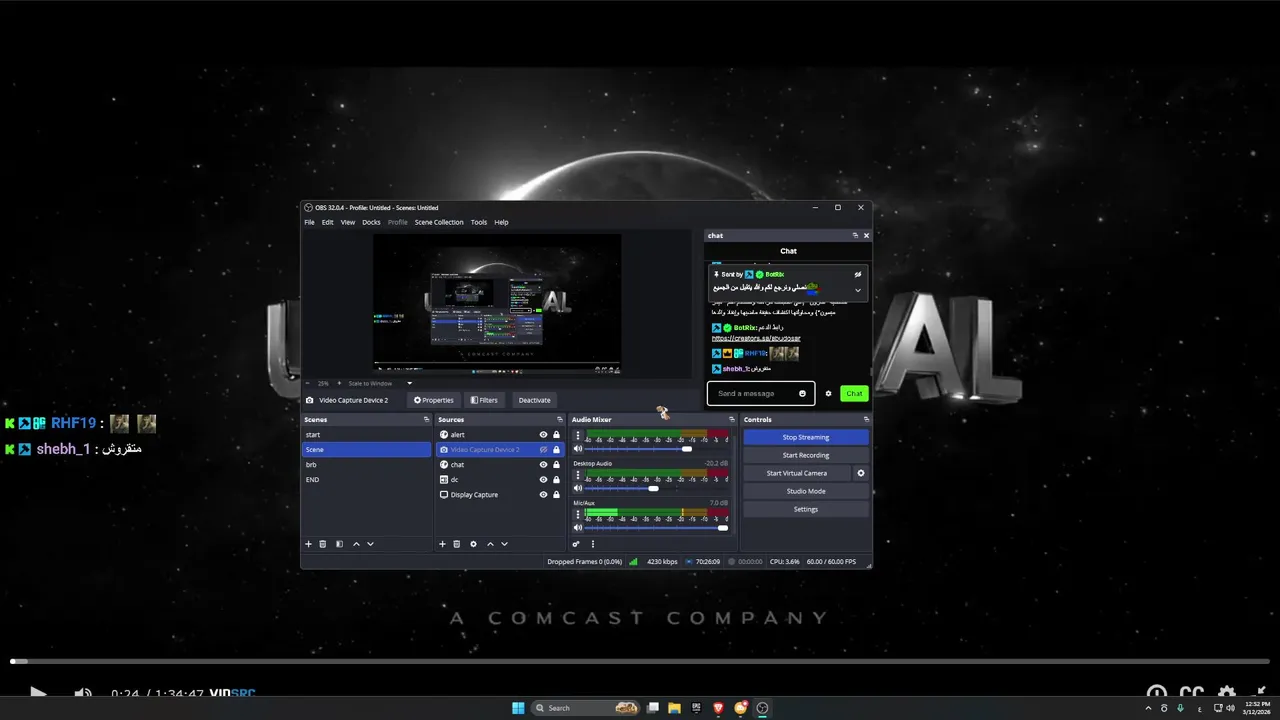Click Start Virtual Camera button
This screenshot has height=720, width=1280.
tap(797, 473)
